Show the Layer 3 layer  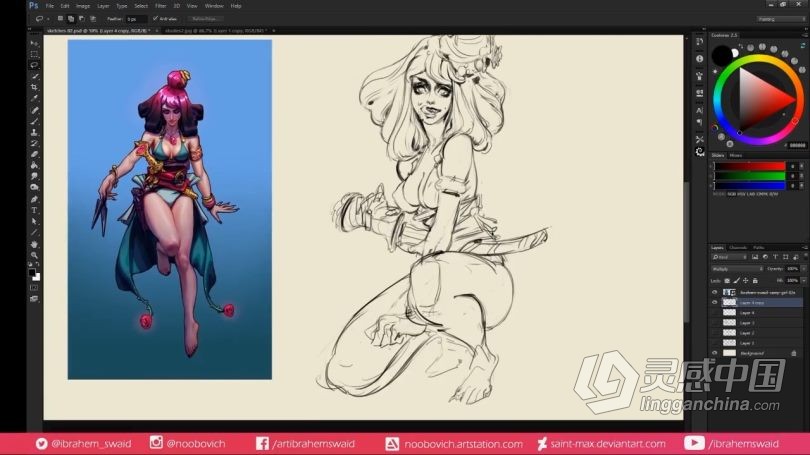(715, 323)
